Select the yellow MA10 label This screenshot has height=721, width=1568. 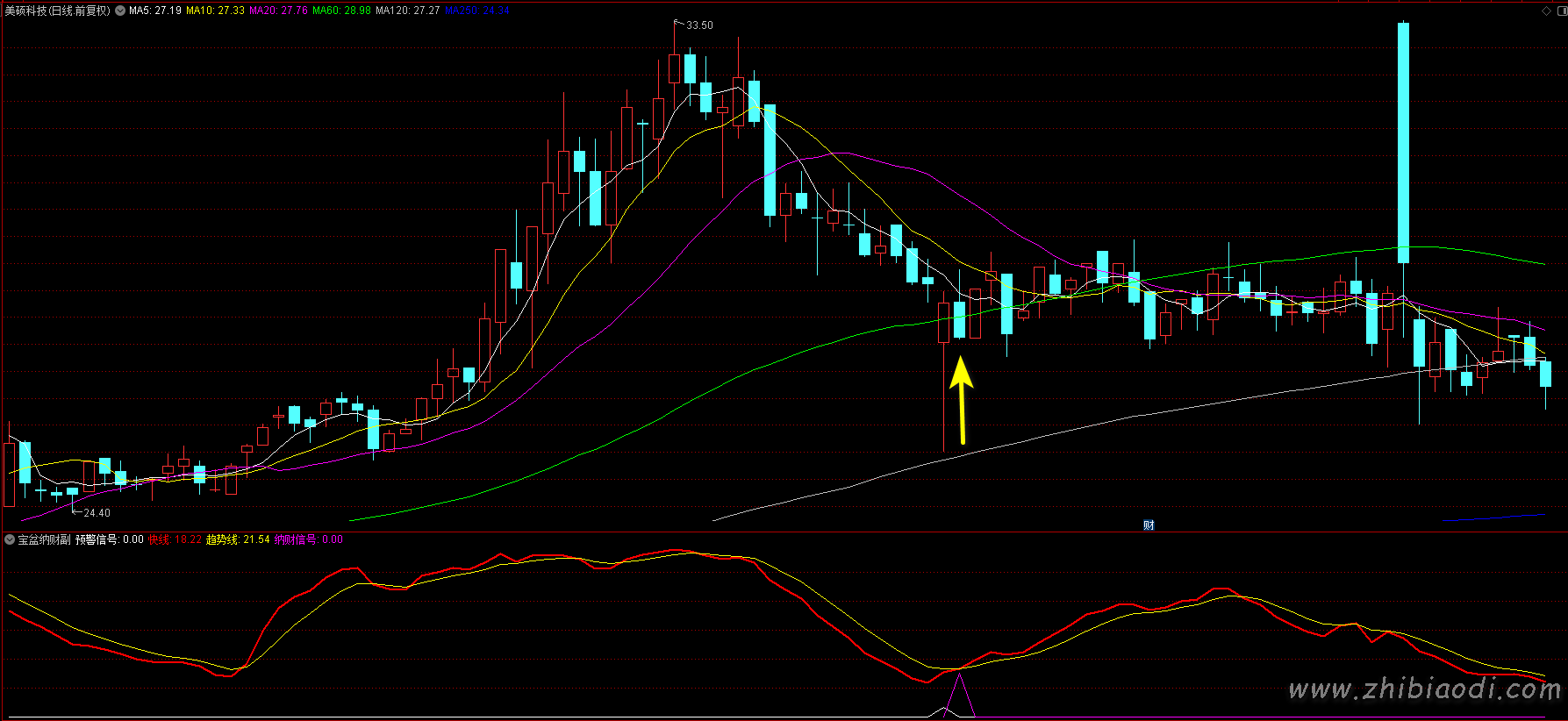tap(215, 11)
